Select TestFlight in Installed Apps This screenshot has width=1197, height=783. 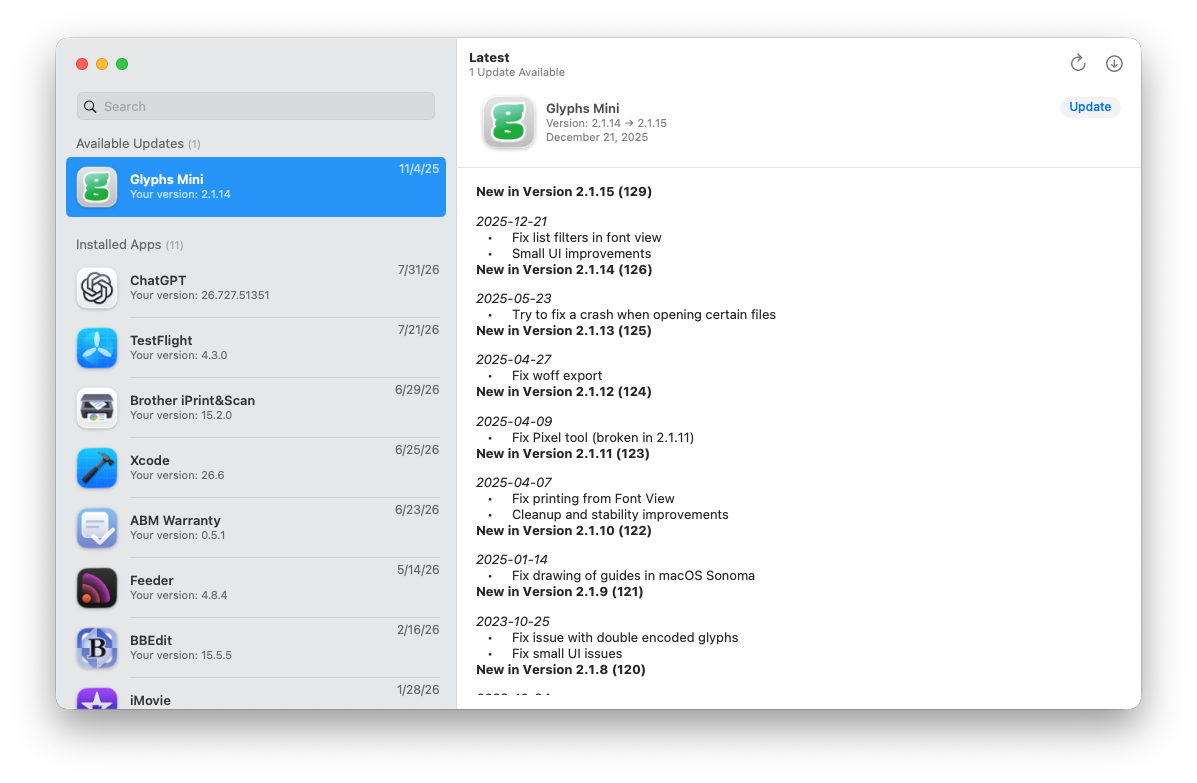point(256,348)
